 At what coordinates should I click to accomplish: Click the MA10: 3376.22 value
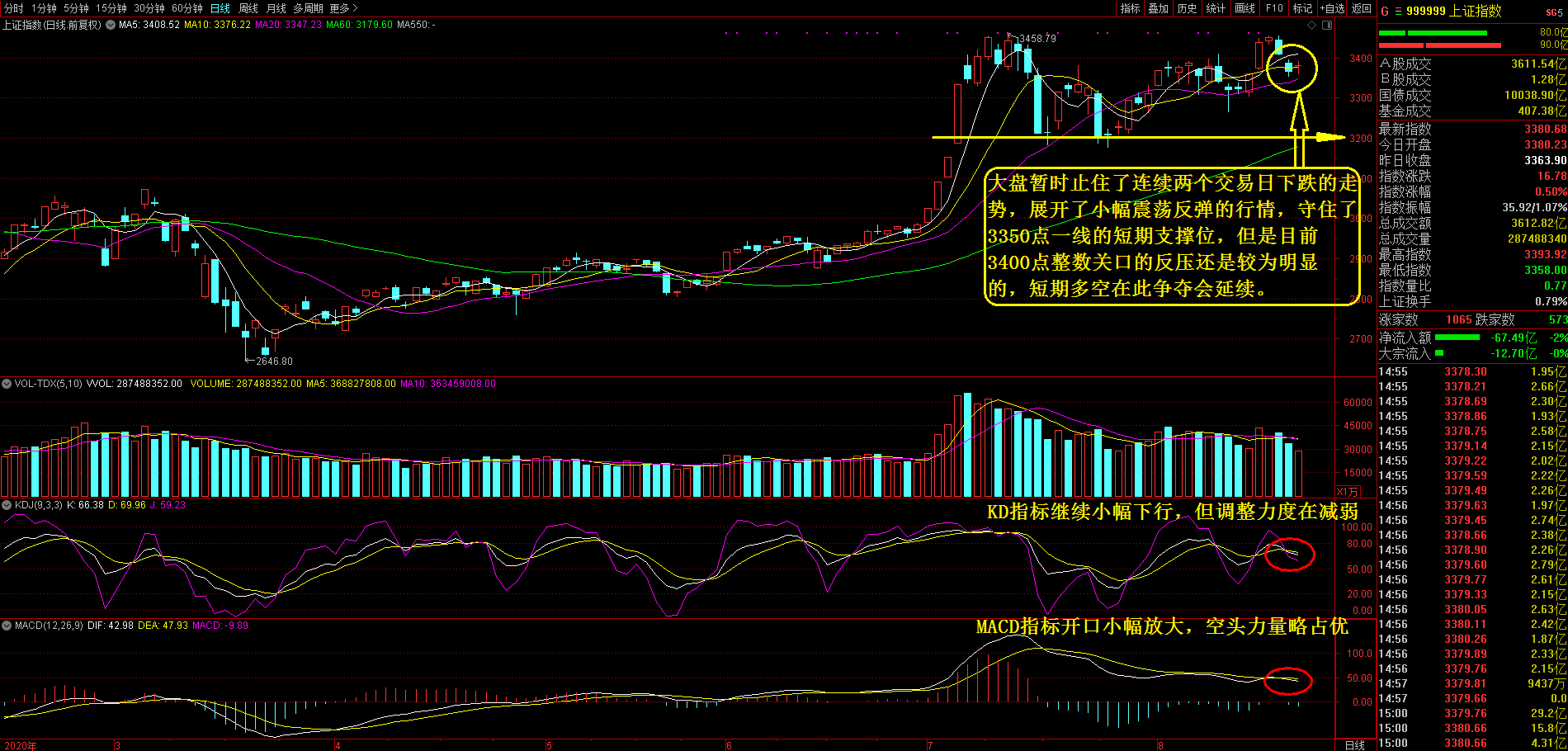point(217,25)
